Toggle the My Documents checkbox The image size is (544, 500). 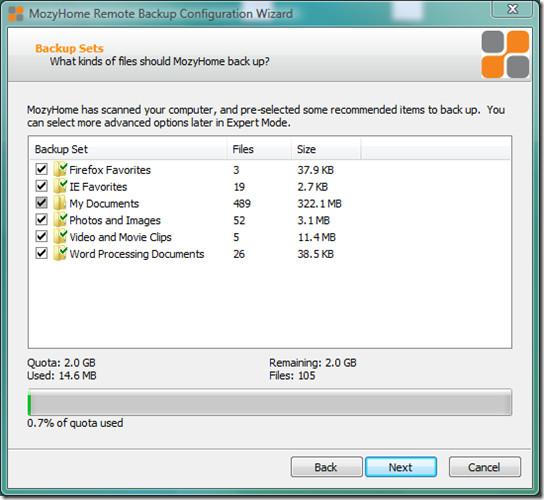pos(41,203)
